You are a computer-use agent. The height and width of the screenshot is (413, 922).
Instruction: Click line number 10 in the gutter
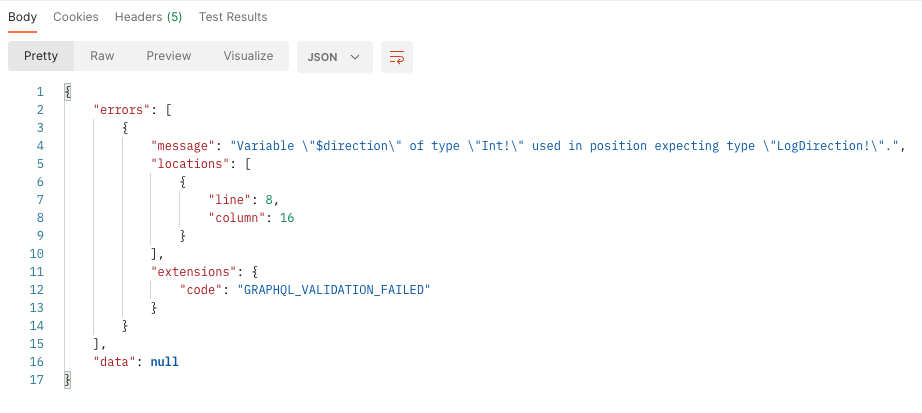click(36, 254)
